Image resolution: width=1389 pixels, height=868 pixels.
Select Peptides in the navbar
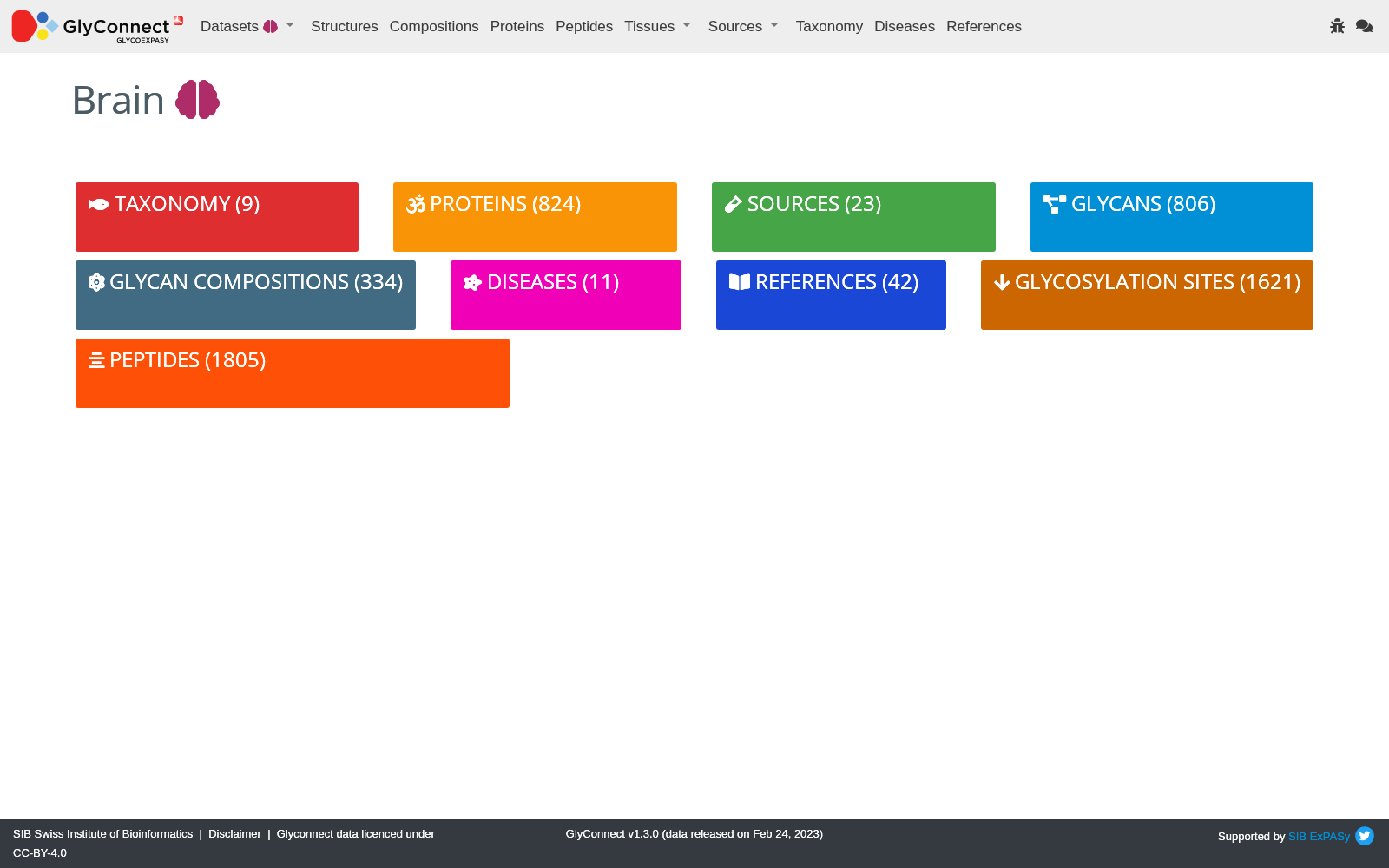[x=584, y=26]
